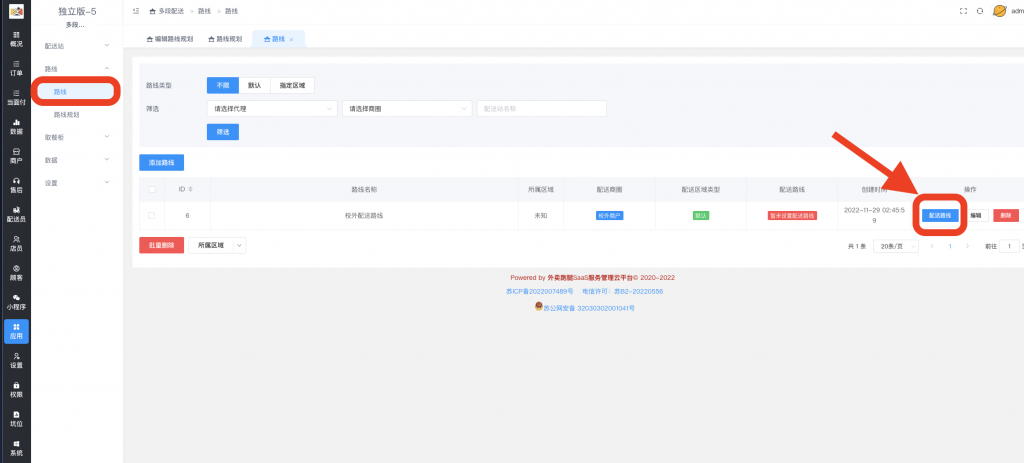Screen dimensions: 1024x463
Task: Open the 概况 overview sidebar icon
Action: click(16, 39)
